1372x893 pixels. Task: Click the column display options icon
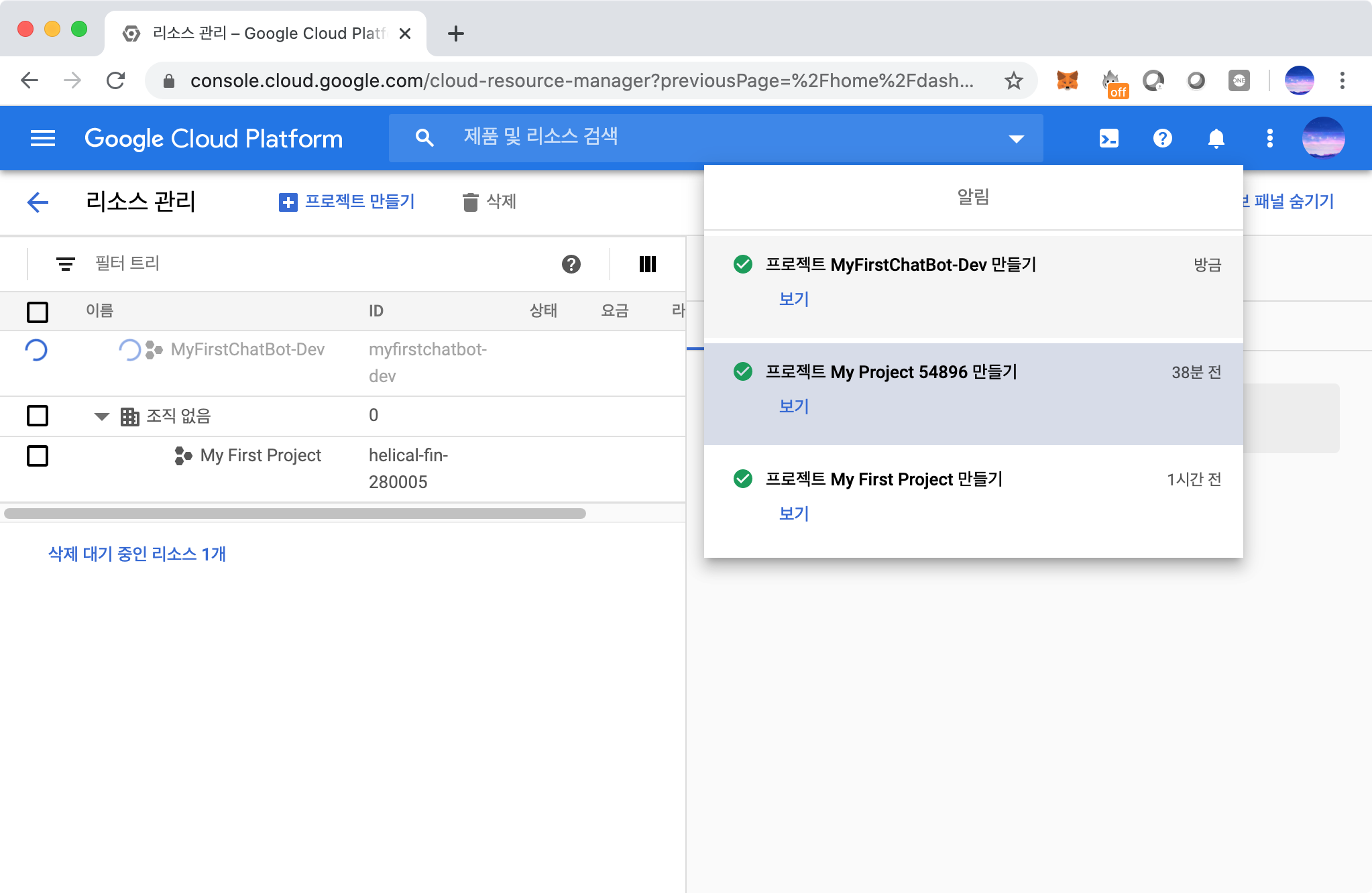click(x=647, y=264)
